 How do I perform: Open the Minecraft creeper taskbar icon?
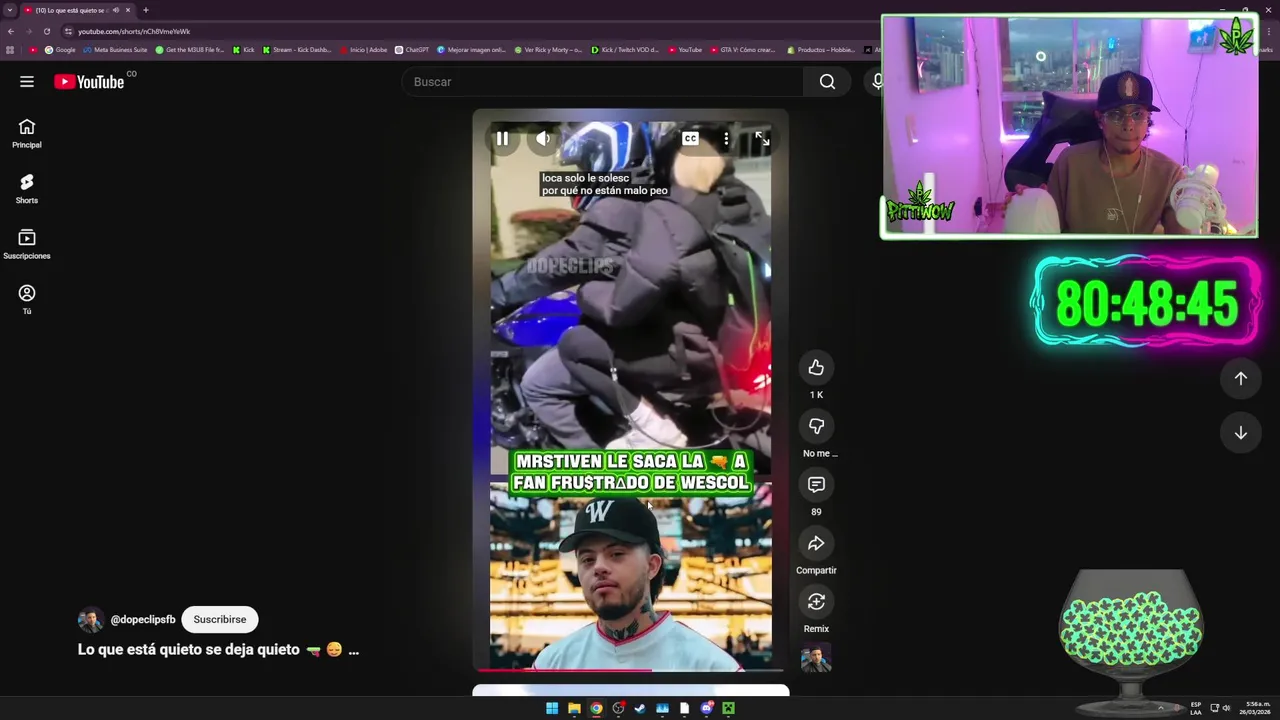click(x=728, y=708)
